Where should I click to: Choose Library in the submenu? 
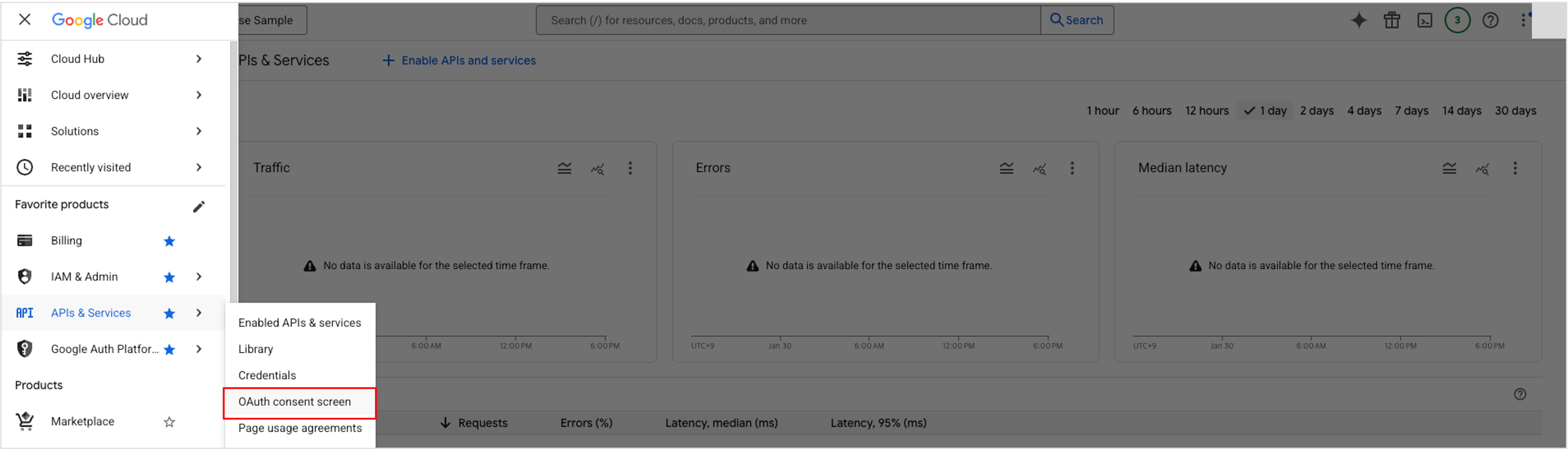click(x=300, y=349)
